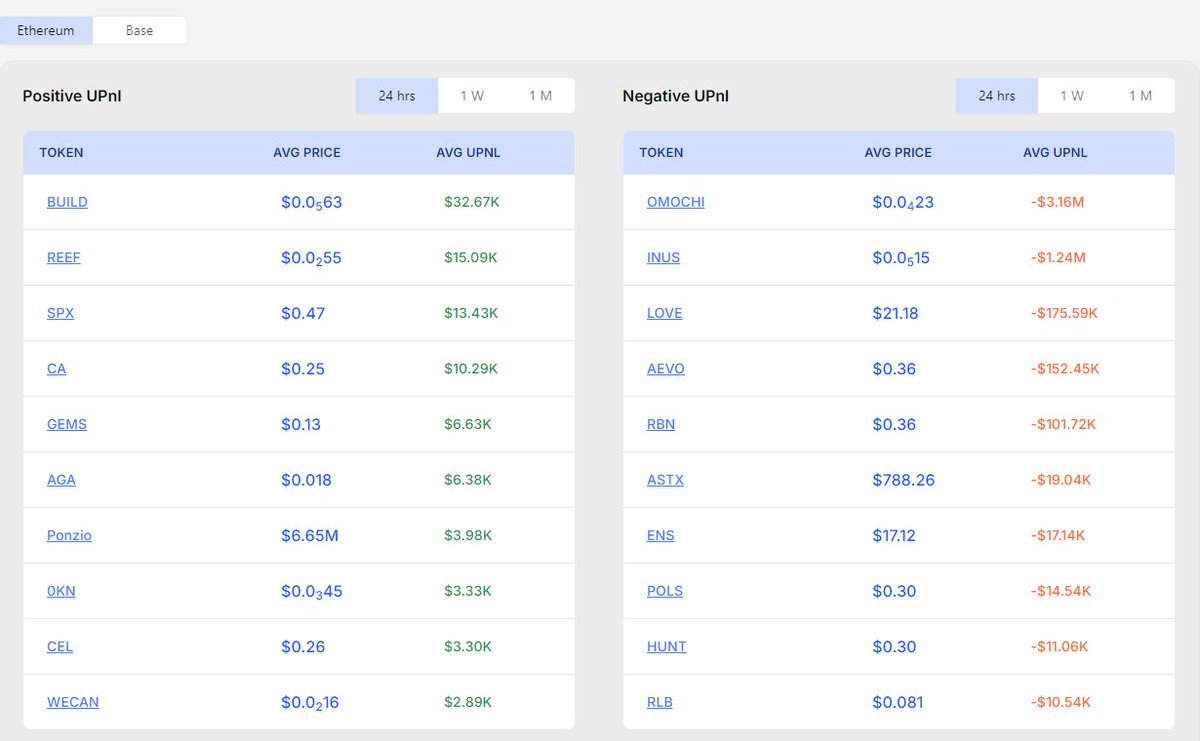
Task: Select 24 hrs in Positive UPnl panel
Action: coord(397,96)
